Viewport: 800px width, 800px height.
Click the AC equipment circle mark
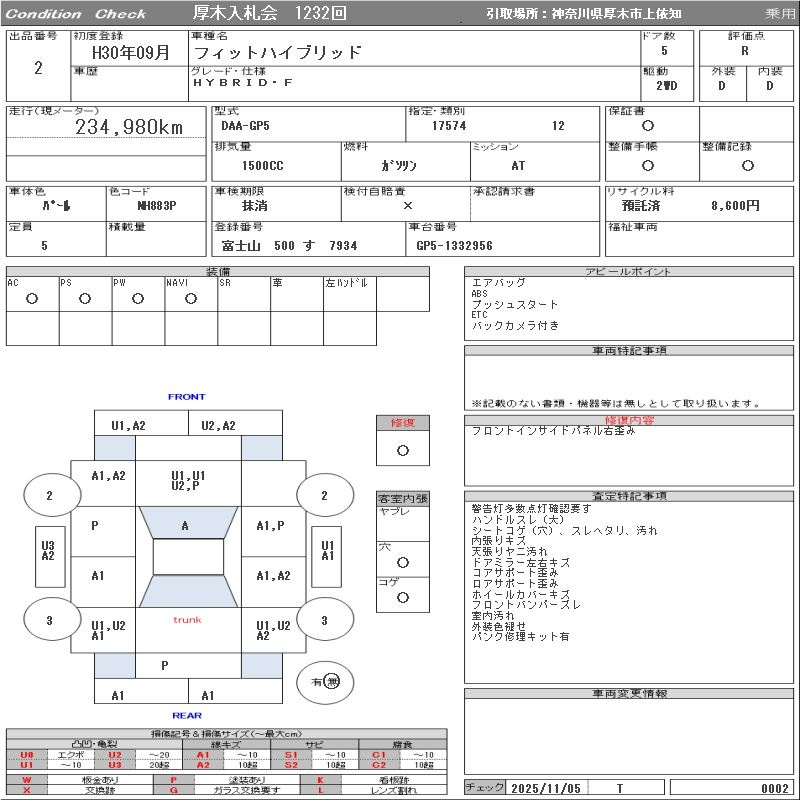click(x=32, y=298)
